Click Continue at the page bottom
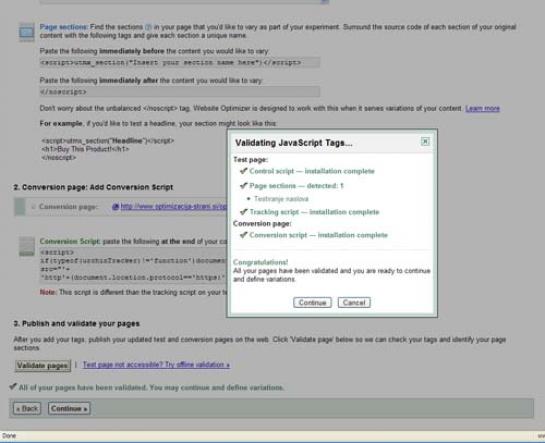 [69, 409]
